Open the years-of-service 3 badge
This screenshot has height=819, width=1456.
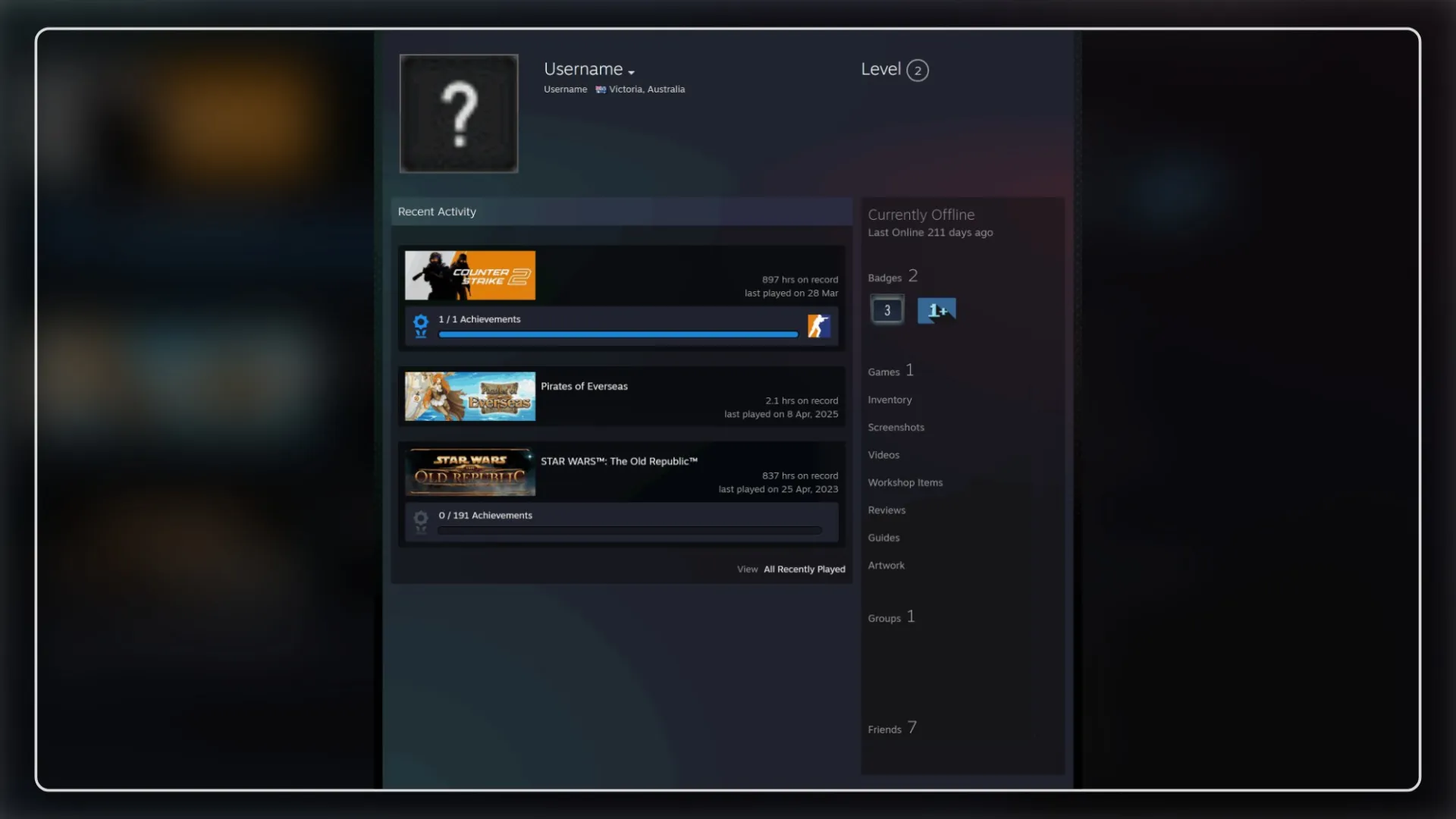pos(887,310)
